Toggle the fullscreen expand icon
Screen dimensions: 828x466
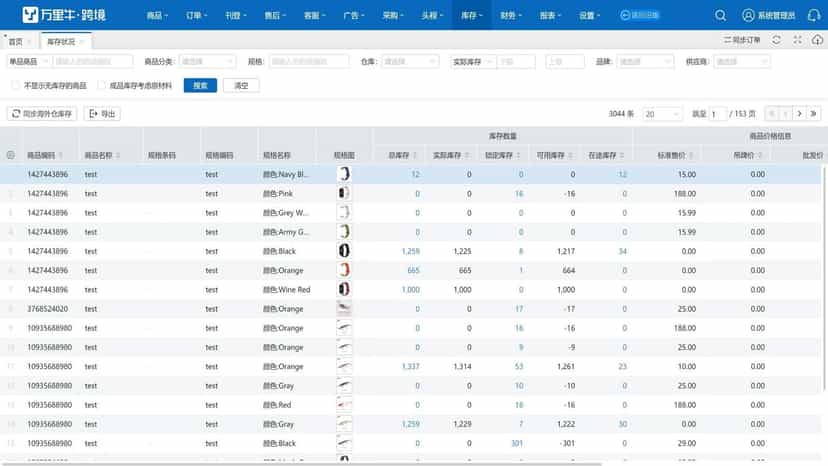tap(797, 40)
